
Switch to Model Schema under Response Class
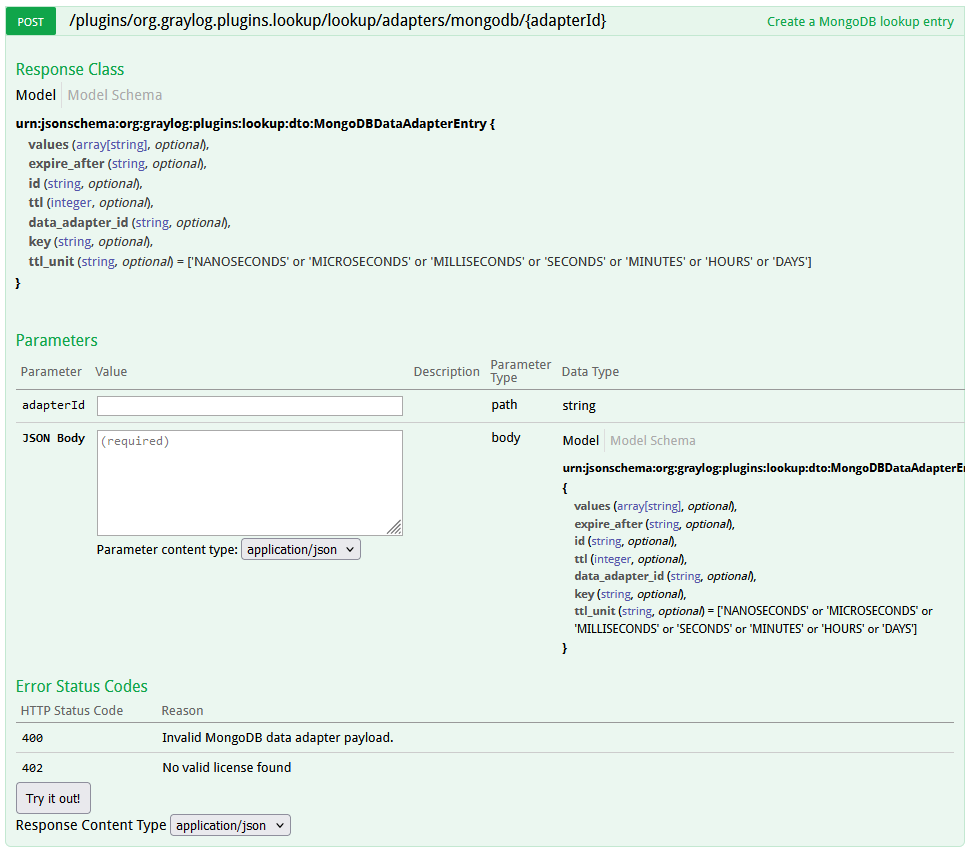(x=114, y=95)
